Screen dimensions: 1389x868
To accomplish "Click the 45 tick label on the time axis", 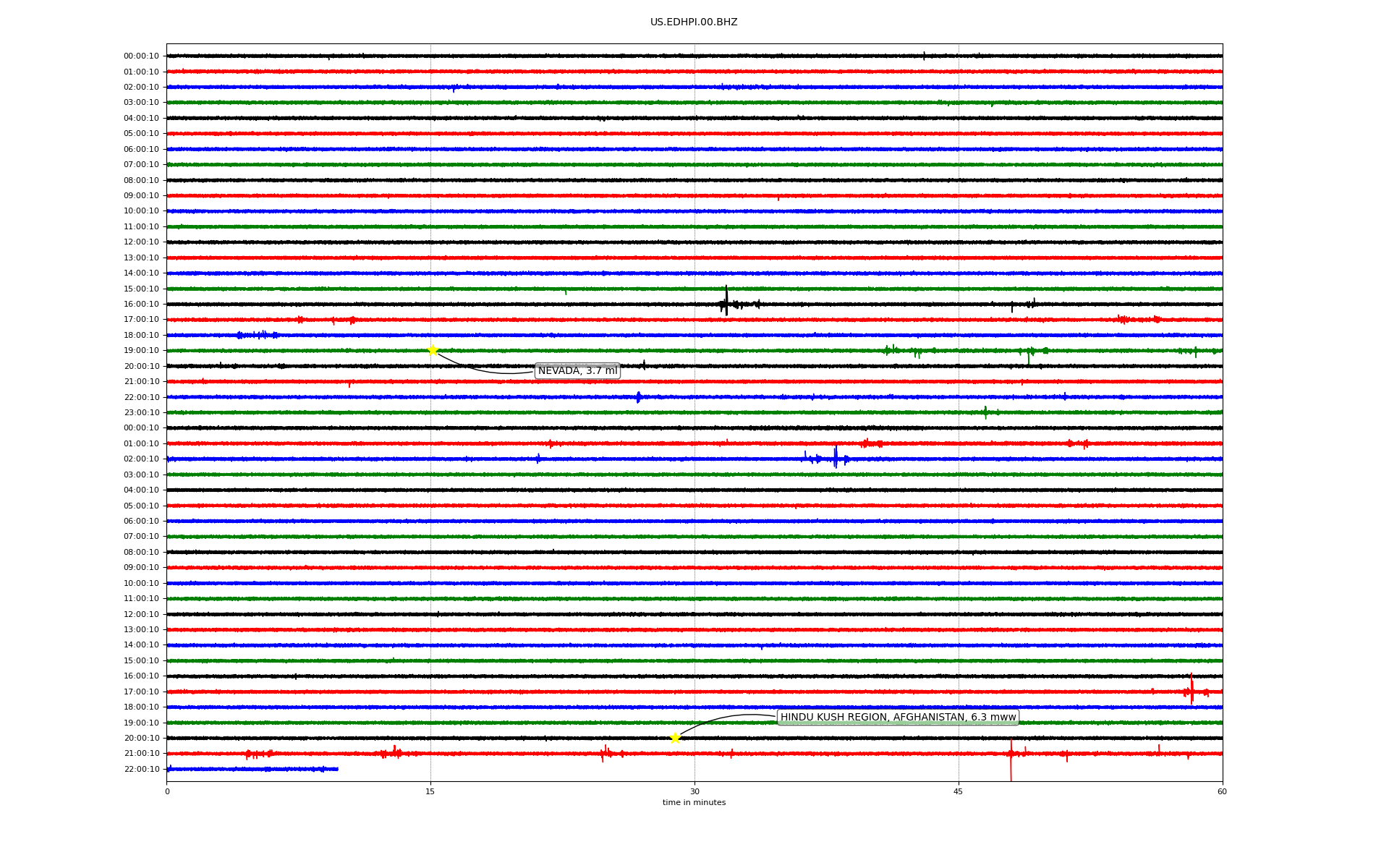I will pyautogui.click(x=959, y=791).
